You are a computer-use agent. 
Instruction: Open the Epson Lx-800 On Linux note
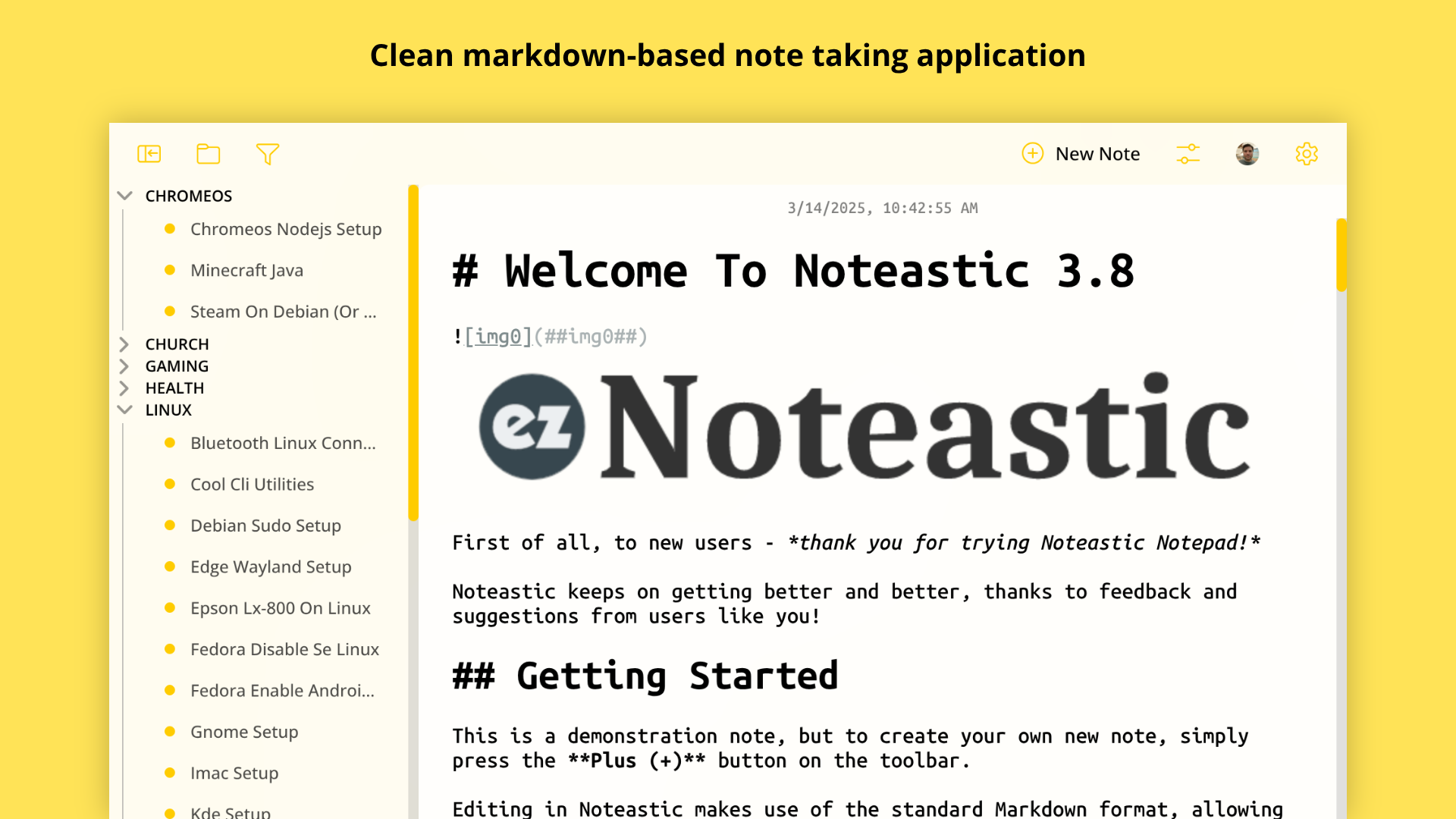click(280, 608)
